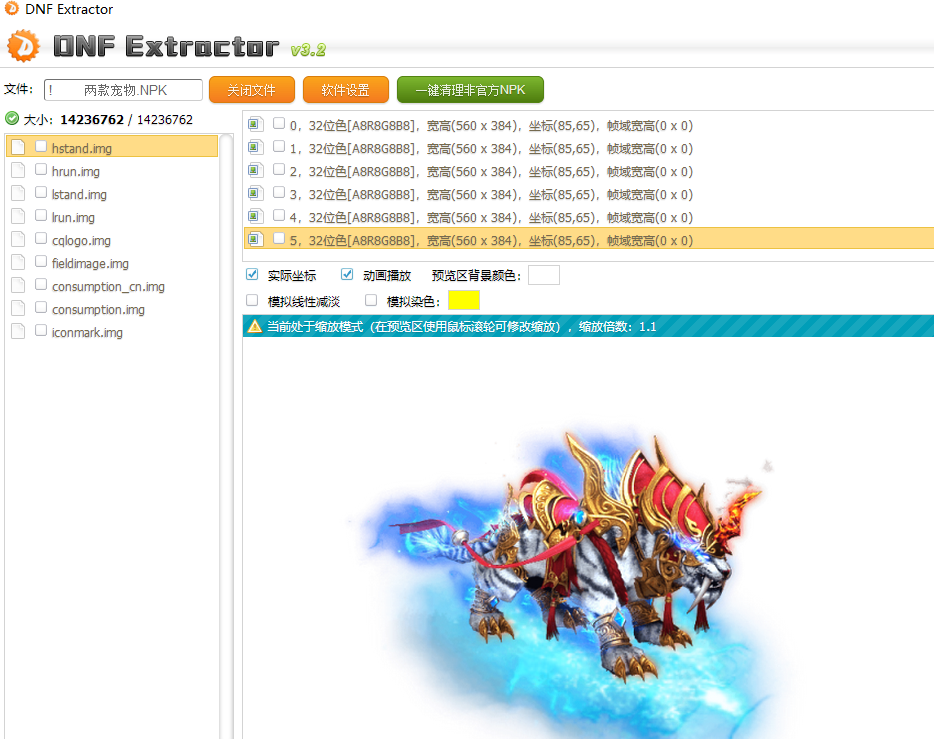Open 软件设置 software settings

tap(345, 90)
